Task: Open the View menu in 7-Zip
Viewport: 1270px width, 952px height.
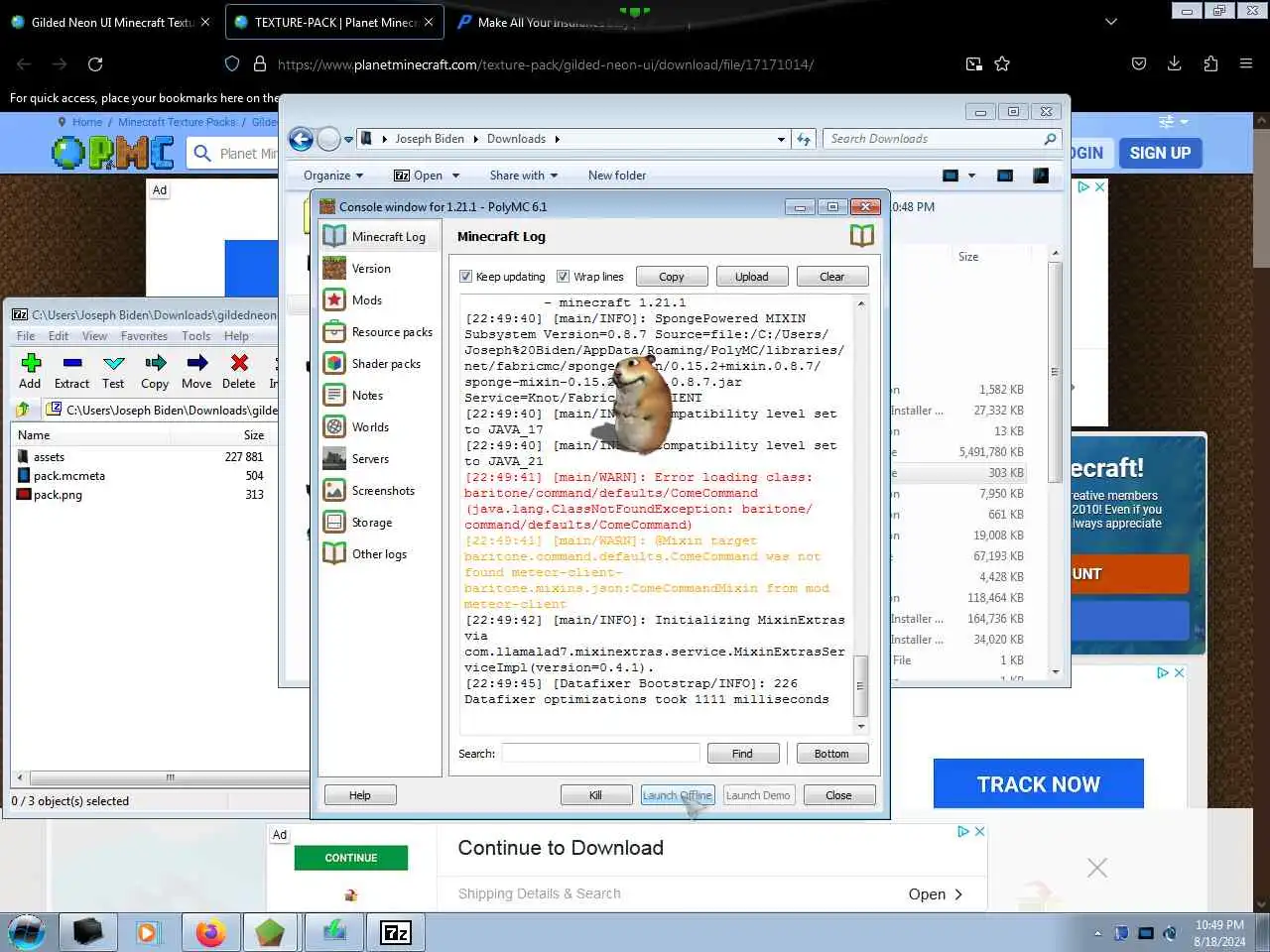Action: coord(94,336)
